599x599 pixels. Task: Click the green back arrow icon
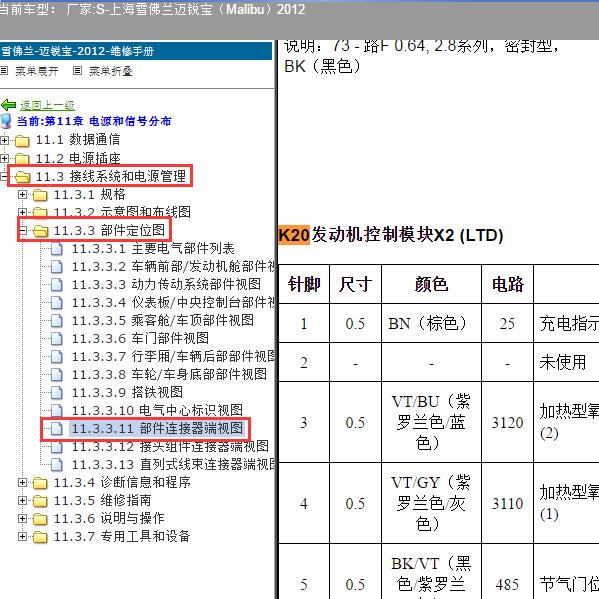coord(8,105)
